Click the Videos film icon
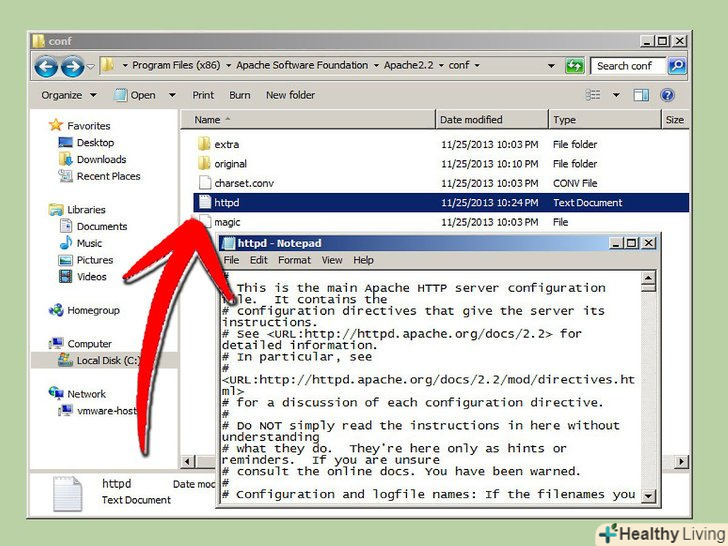The height and width of the screenshot is (546, 728). click(65, 276)
